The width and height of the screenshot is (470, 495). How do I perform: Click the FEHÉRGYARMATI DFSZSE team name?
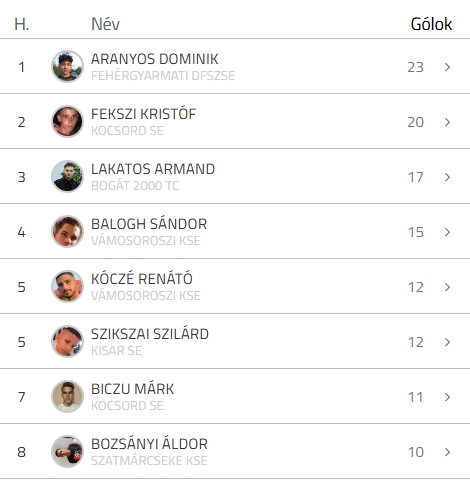(x=163, y=76)
